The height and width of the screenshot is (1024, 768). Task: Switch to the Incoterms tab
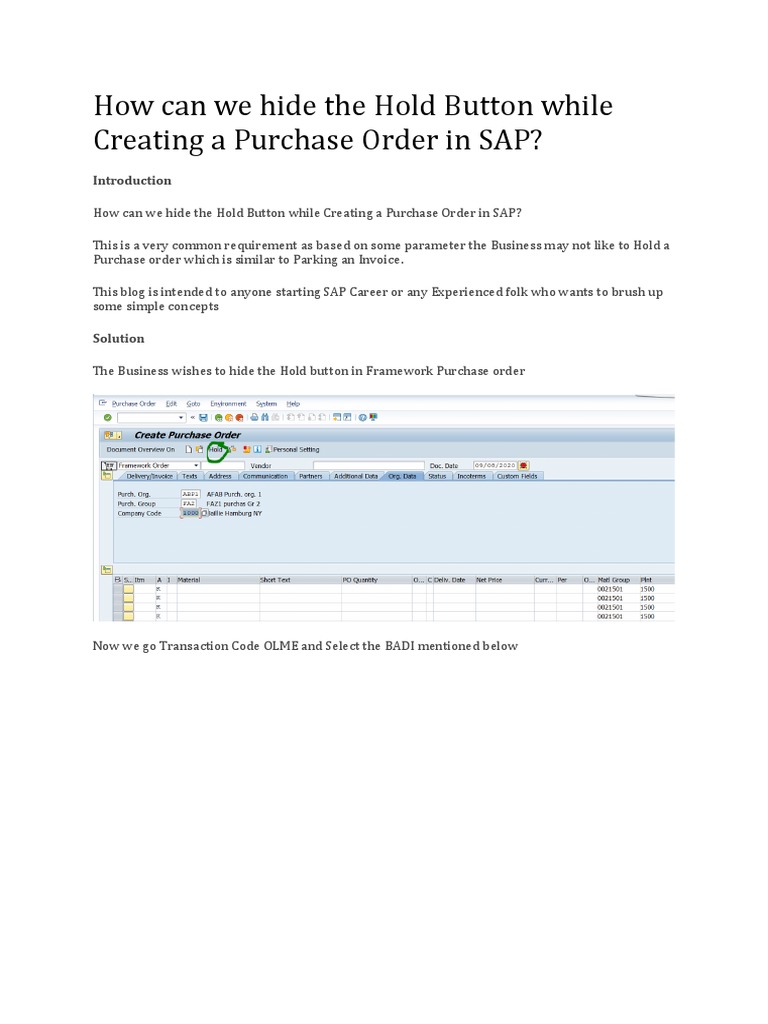tap(471, 476)
